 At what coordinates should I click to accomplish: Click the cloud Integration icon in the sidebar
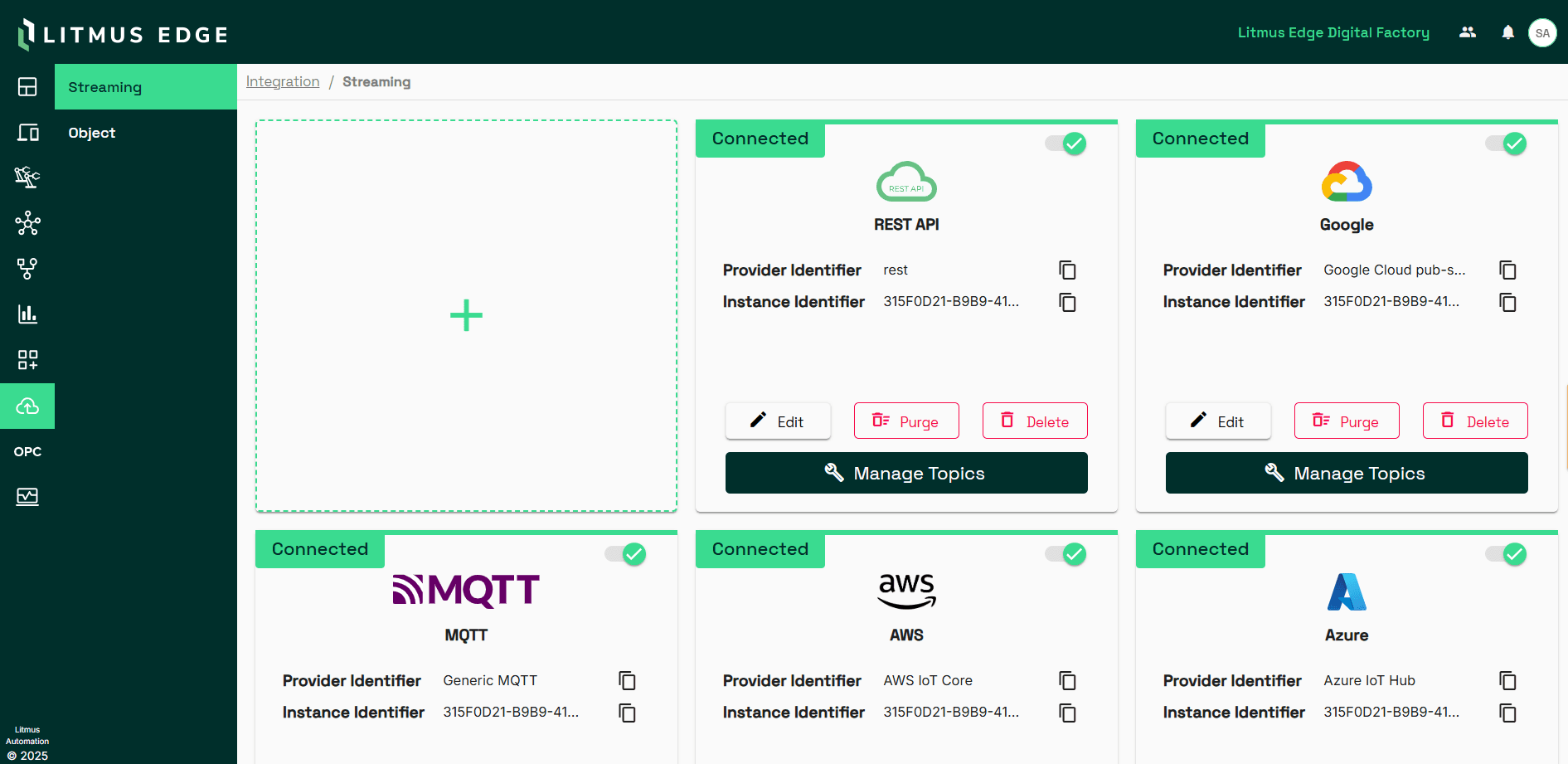click(28, 406)
